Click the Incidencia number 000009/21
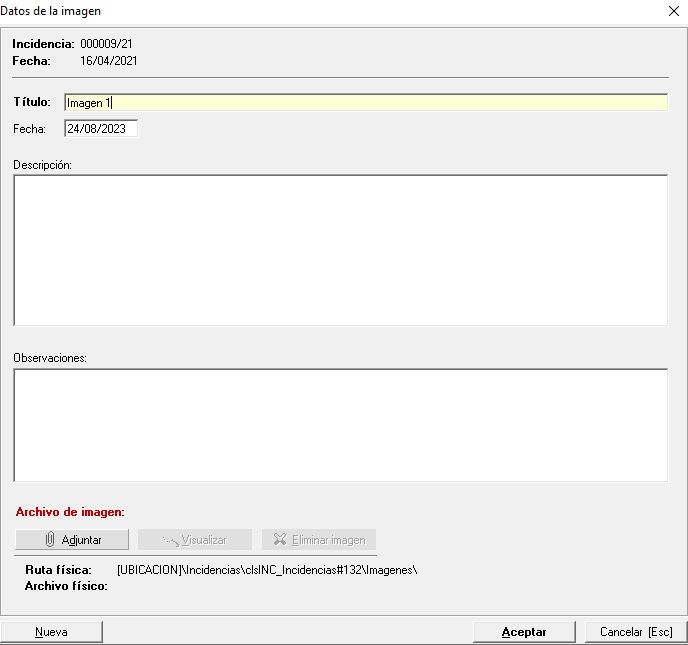Screen dimensions: 688x645 coord(106,44)
